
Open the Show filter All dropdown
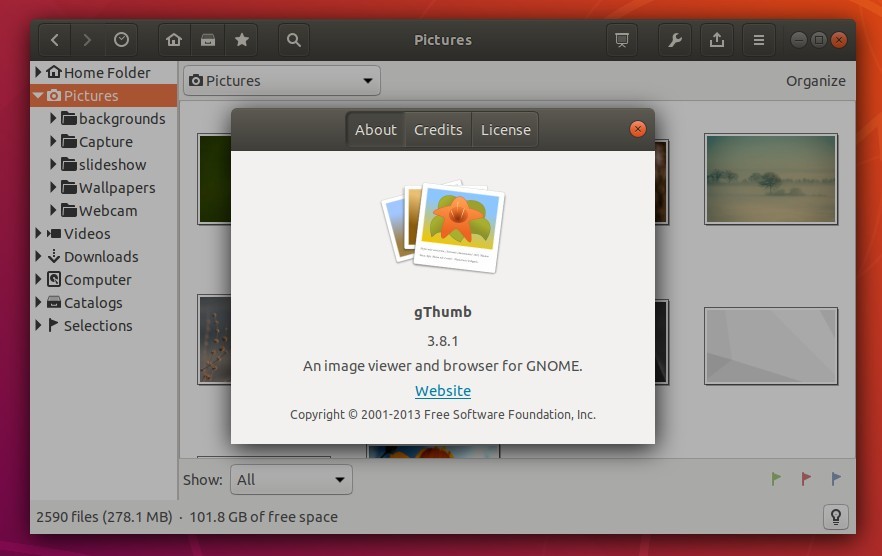click(291, 479)
